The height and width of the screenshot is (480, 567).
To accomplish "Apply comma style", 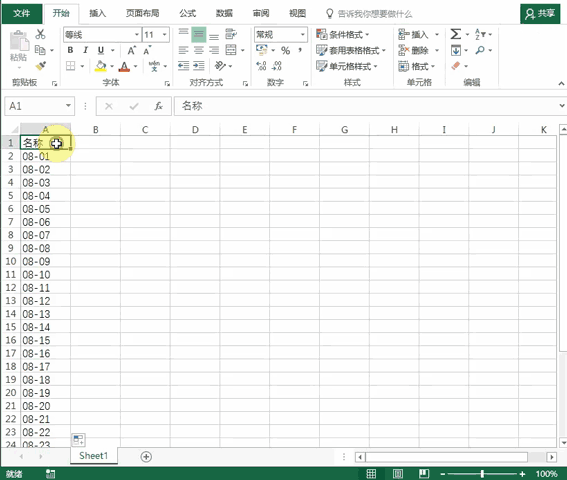I will tap(300, 50).
